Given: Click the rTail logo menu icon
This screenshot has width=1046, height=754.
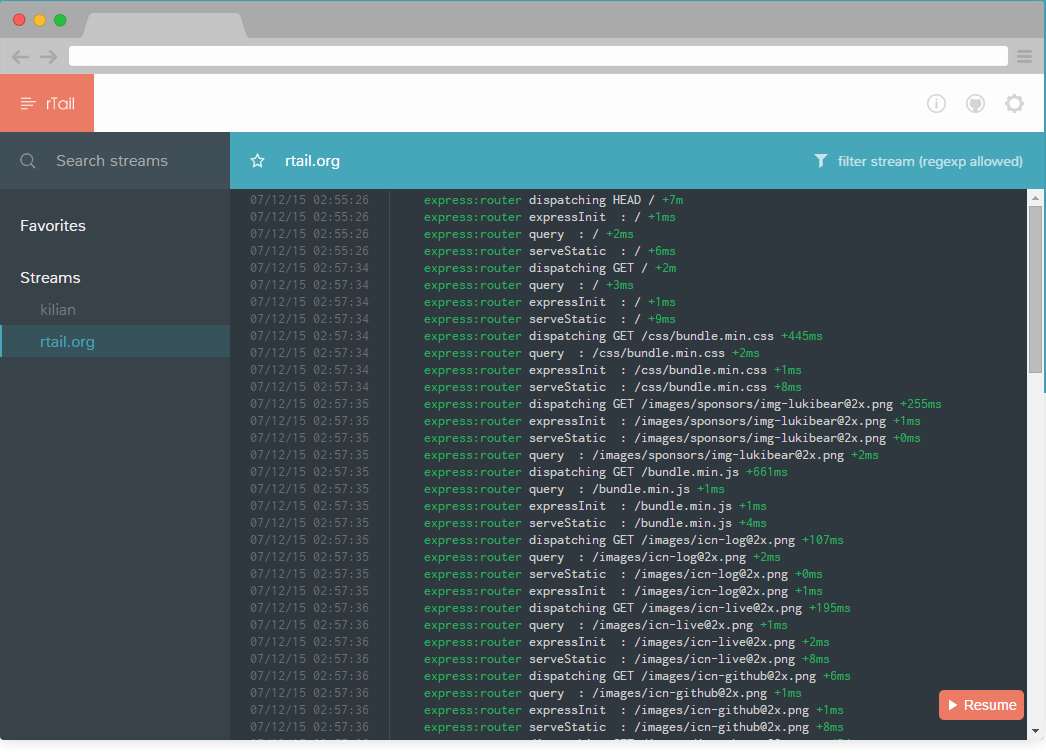Looking at the screenshot, I should coord(27,103).
